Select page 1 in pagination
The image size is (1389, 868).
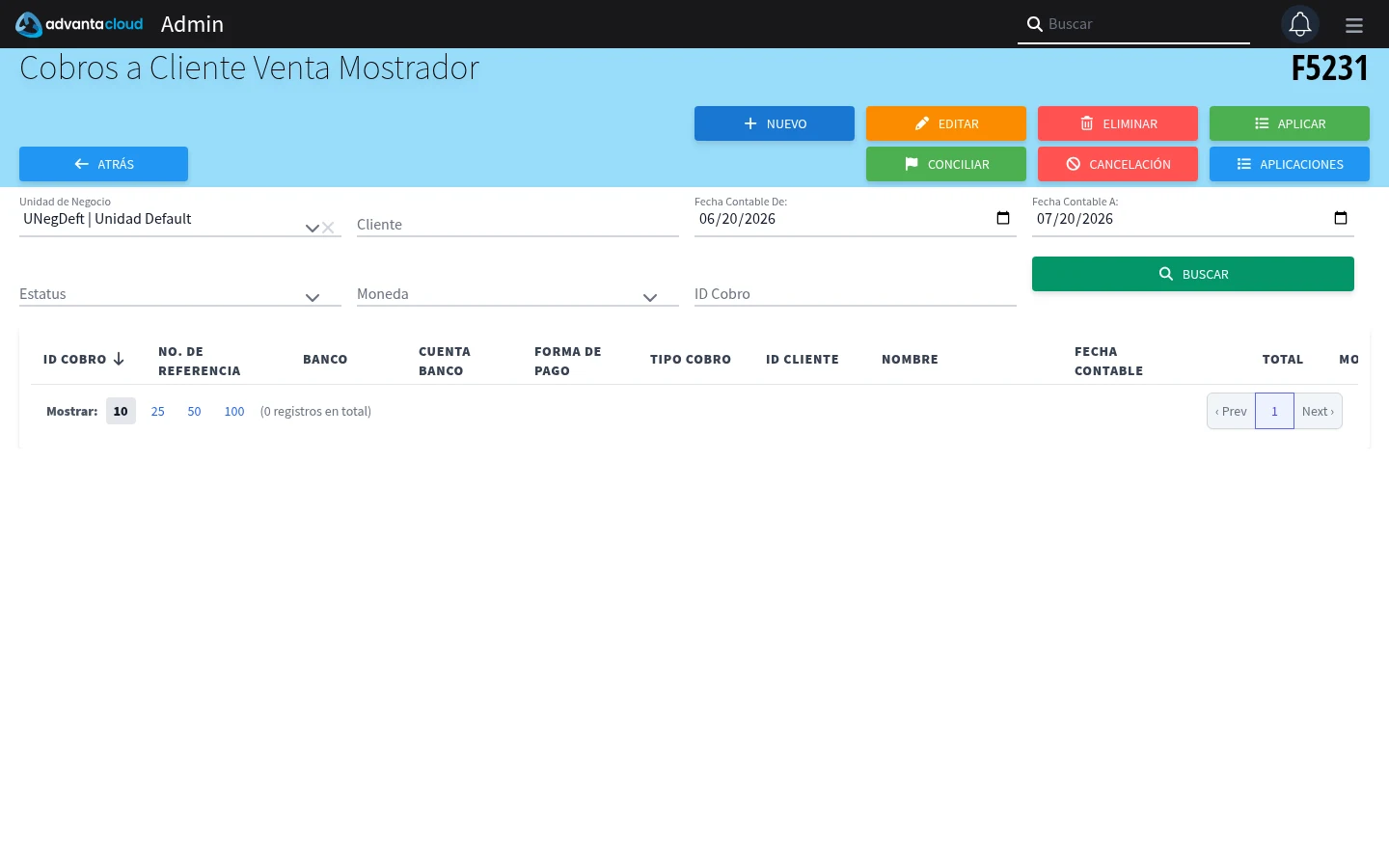[1274, 411]
